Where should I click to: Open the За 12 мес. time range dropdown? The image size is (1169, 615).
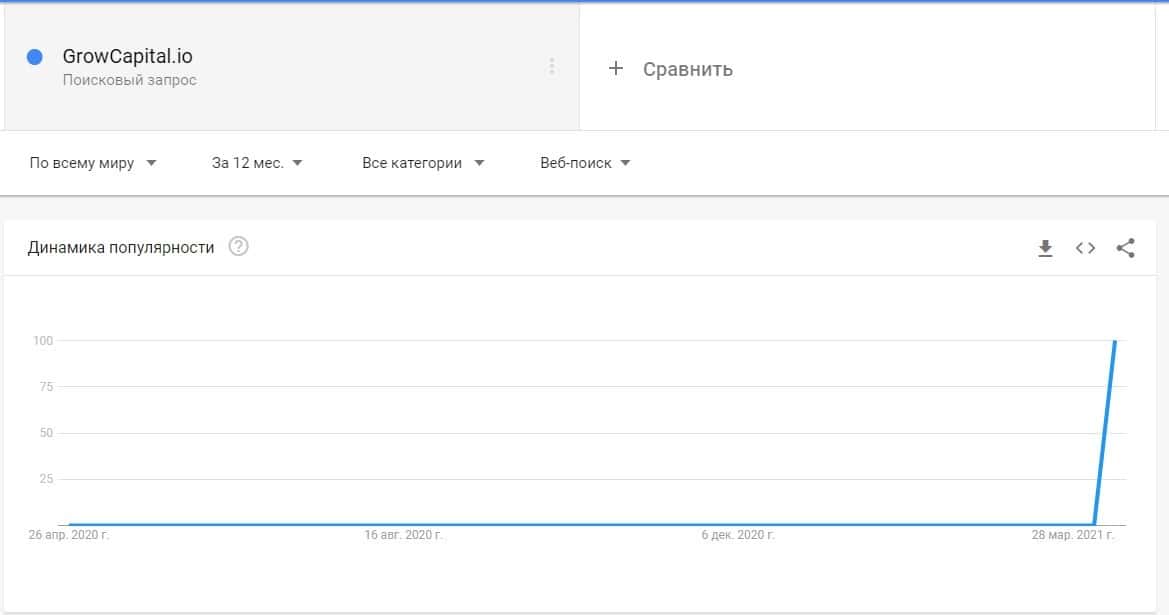tap(257, 163)
